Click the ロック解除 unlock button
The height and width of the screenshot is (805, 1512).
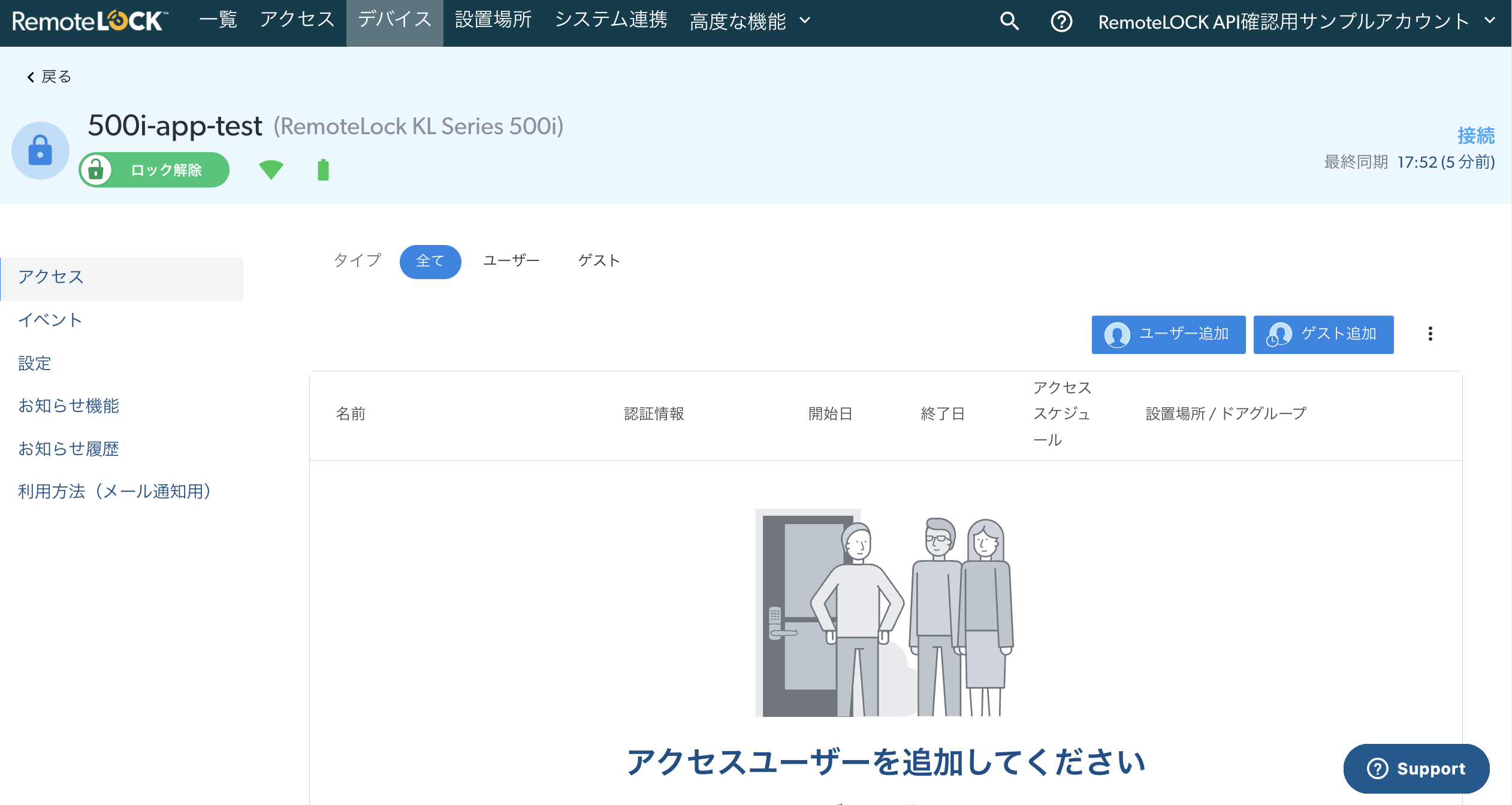[155, 170]
